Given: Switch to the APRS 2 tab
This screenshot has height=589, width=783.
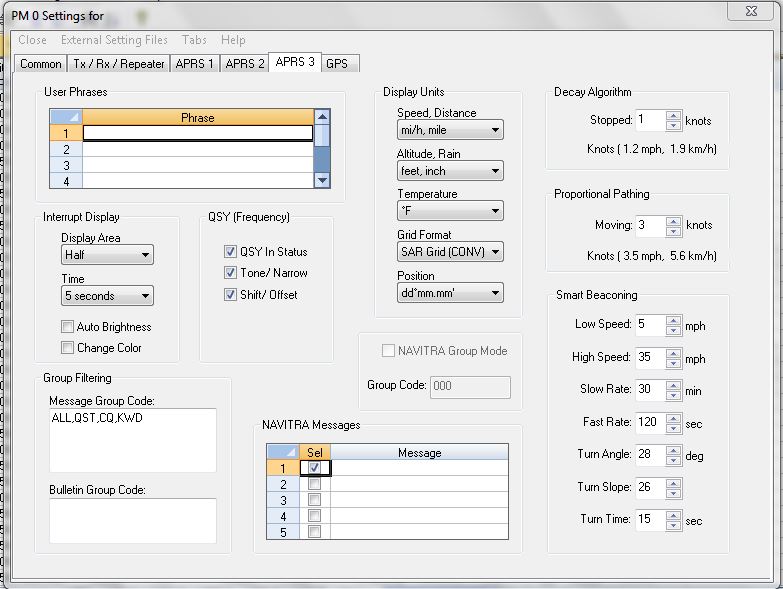Looking at the screenshot, I should pos(245,63).
